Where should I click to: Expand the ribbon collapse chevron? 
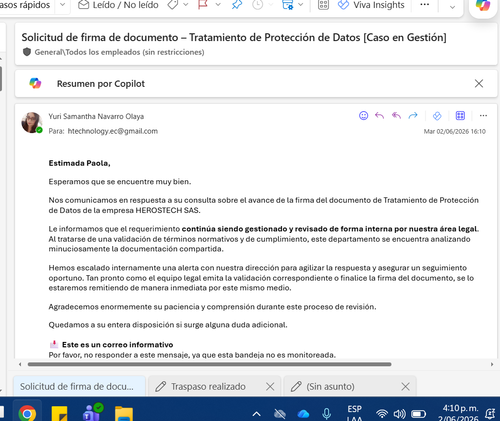452,7
